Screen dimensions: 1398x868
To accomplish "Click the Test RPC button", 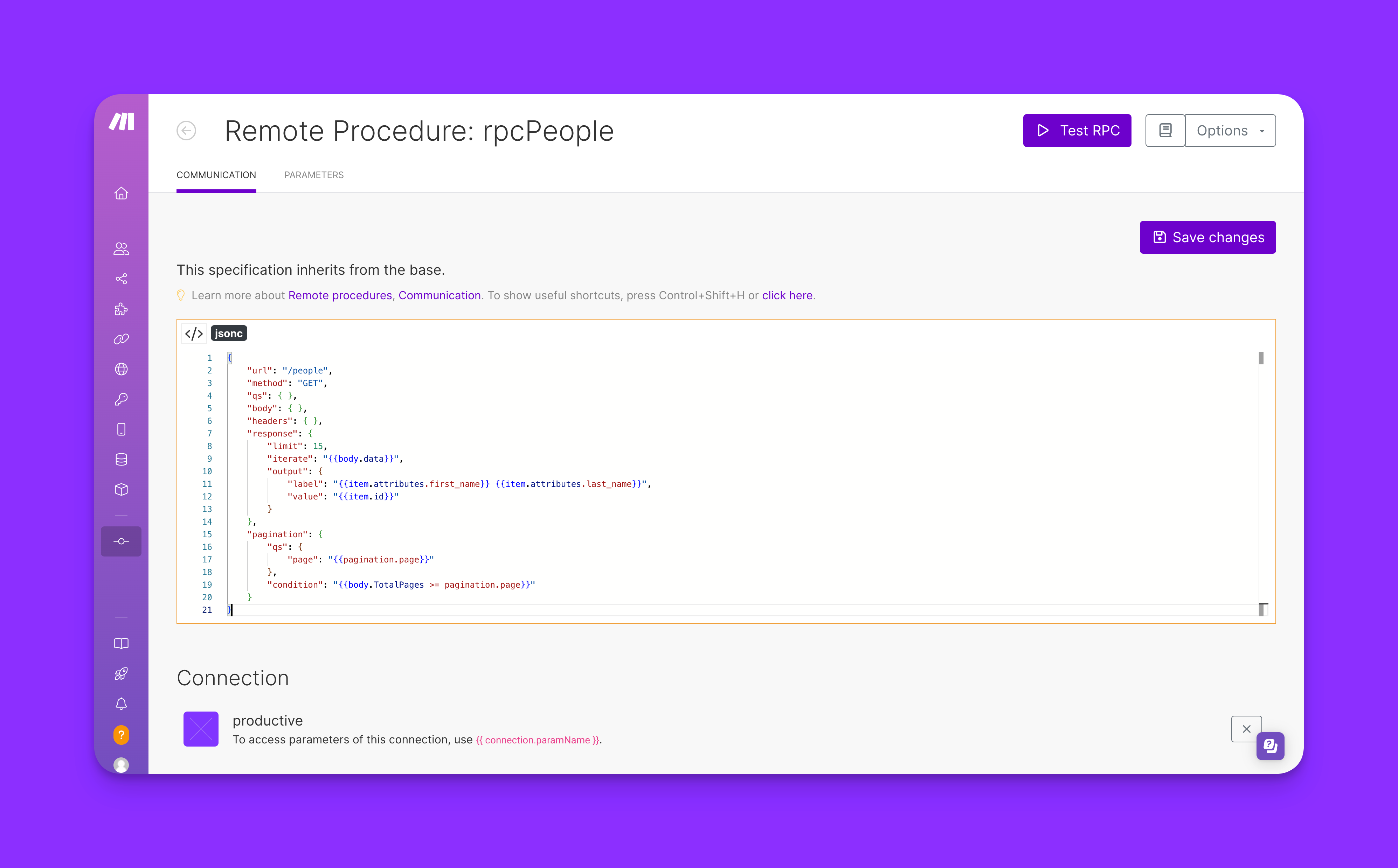I will click(1077, 131).
